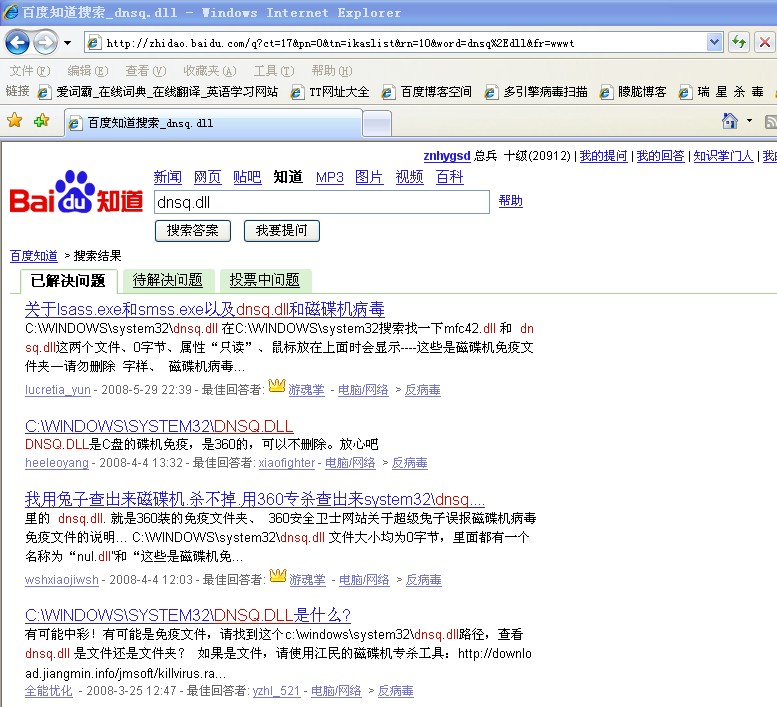Click the Add to Favorites icon

(42, 120)
